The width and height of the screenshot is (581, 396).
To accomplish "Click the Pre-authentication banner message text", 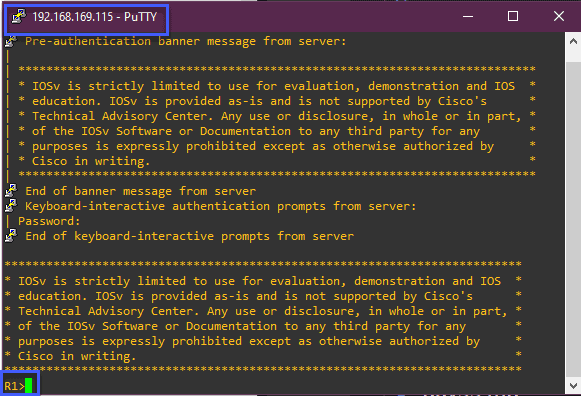I will (x=186, y=41).
